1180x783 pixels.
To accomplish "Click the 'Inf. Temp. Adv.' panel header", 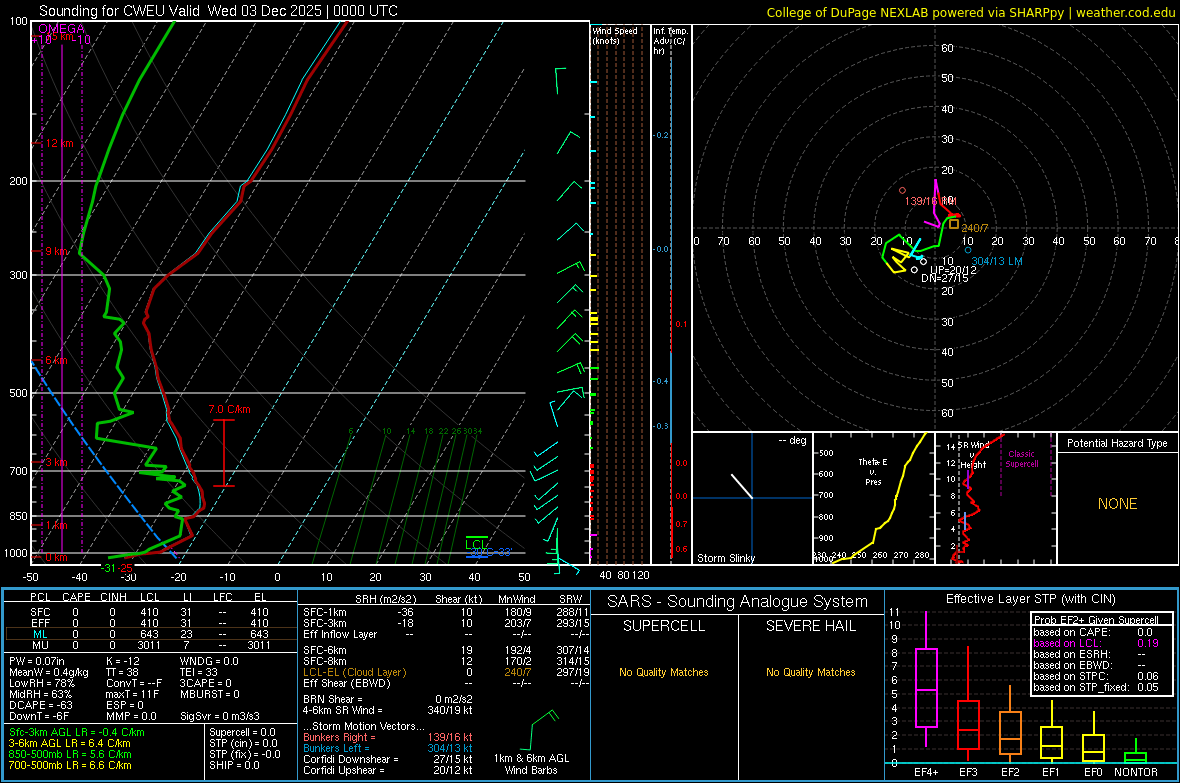I will click(x=670, y=41).
